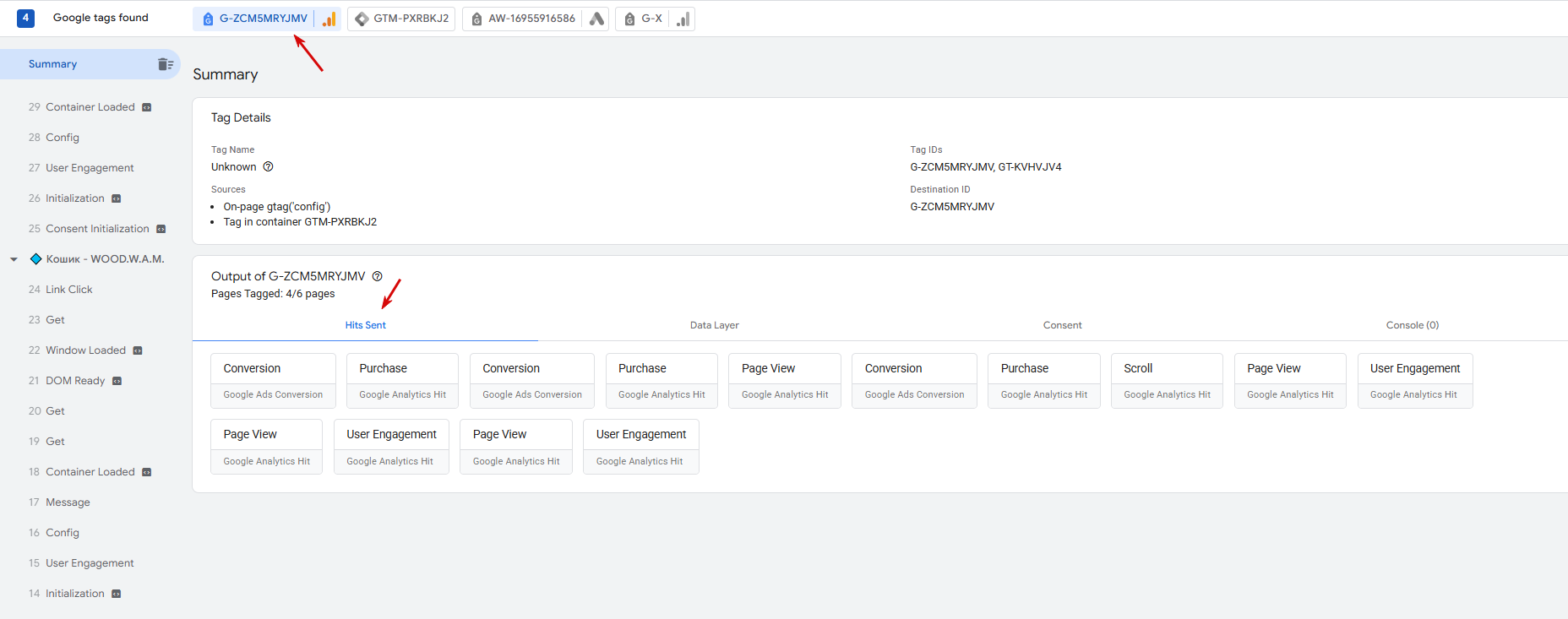Click the source Tag in container GTM-PXRBKJ2
This screenshot has width=1568, height=619.
(300, 222)
